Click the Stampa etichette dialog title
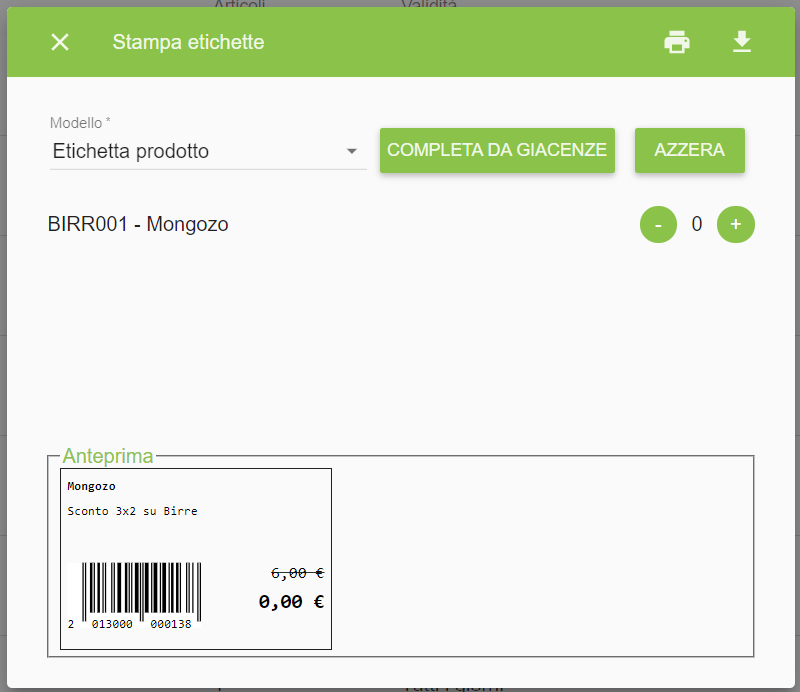The image size is (800, 692). 188,42
